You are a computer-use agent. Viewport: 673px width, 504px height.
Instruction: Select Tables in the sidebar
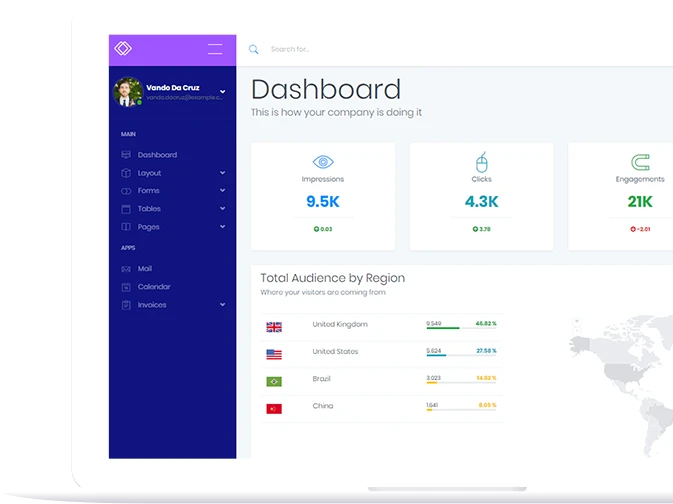(x=149, y=209)
